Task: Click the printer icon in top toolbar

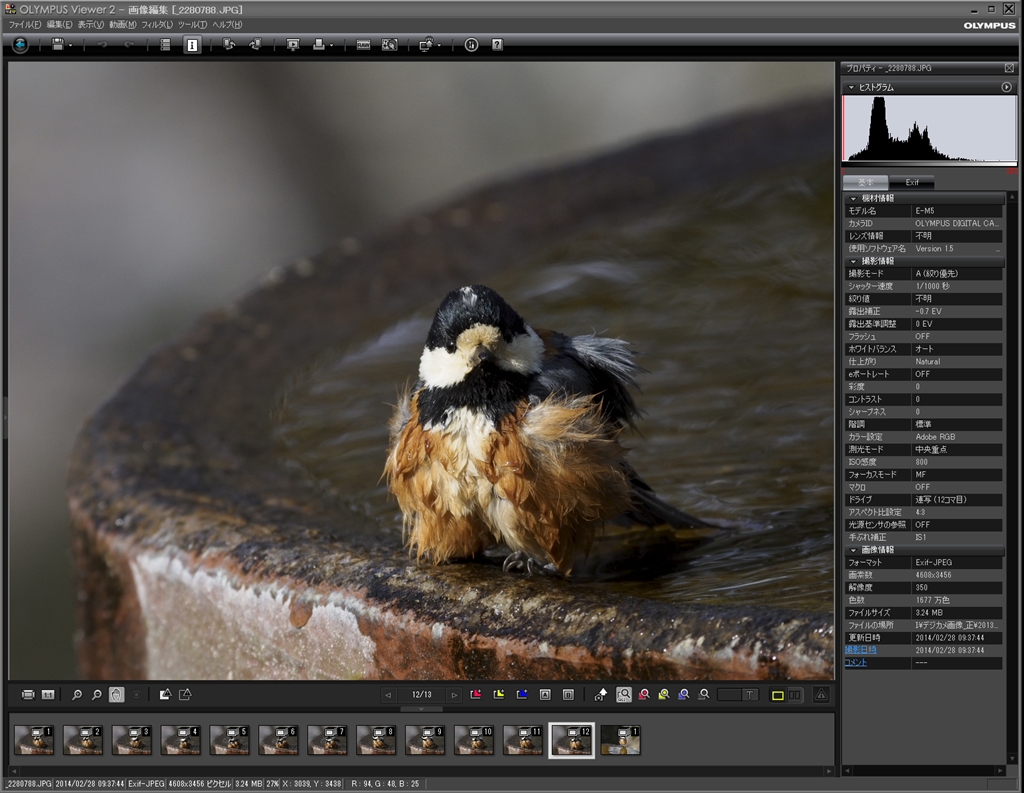Action: 319,45
